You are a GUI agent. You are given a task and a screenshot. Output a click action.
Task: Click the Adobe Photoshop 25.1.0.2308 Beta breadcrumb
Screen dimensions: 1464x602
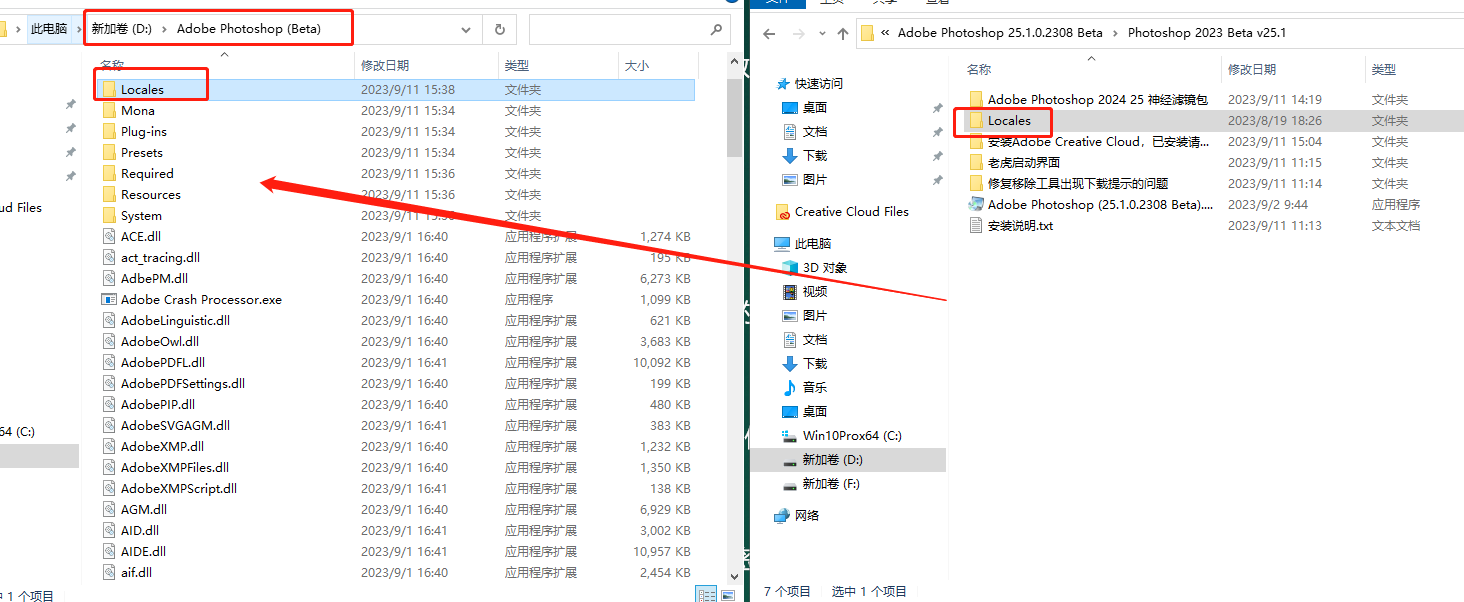[1000, 33]
